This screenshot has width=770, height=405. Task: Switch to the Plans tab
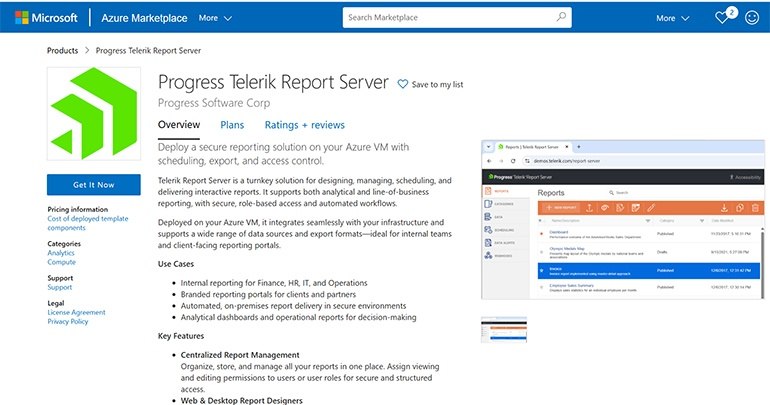(232, 125)
